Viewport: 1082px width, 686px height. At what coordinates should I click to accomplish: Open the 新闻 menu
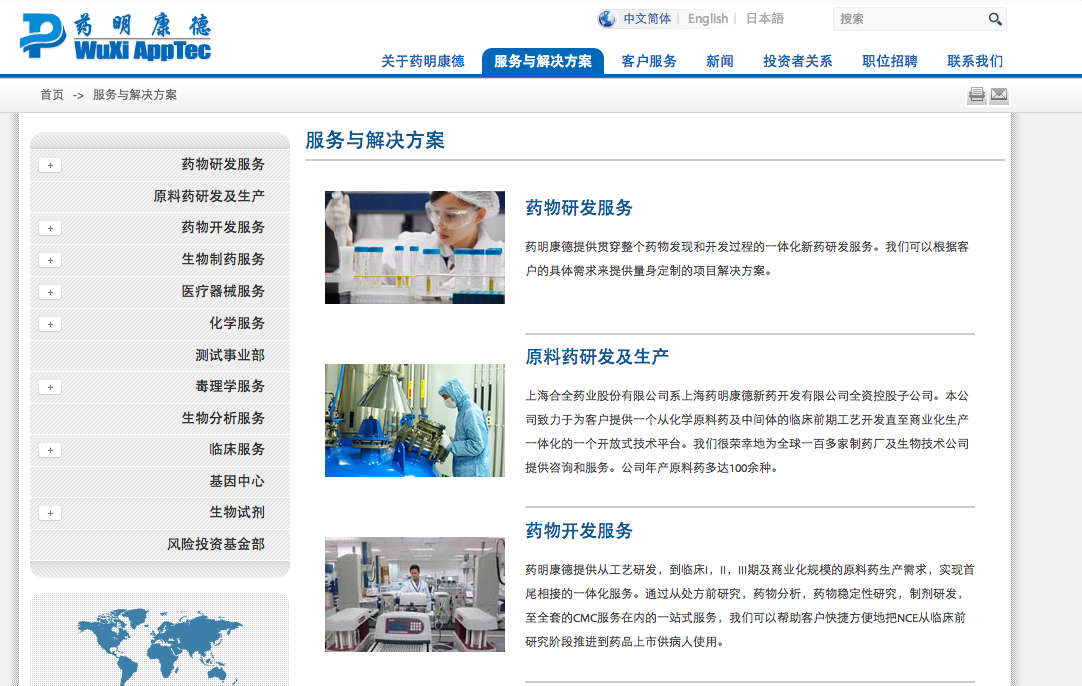(720, 61)
